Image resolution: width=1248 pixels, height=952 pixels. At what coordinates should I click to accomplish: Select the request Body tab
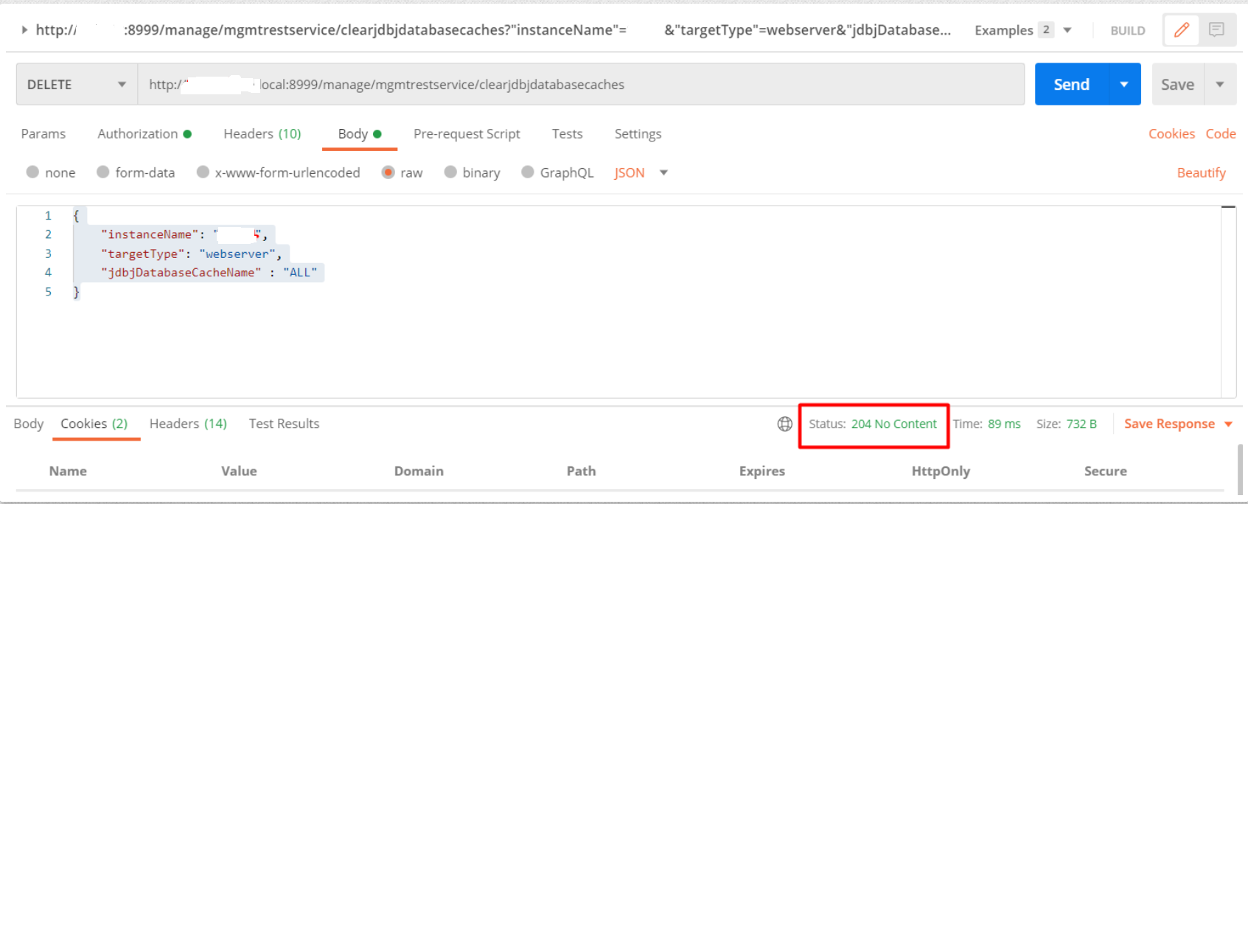coord(360,134)
